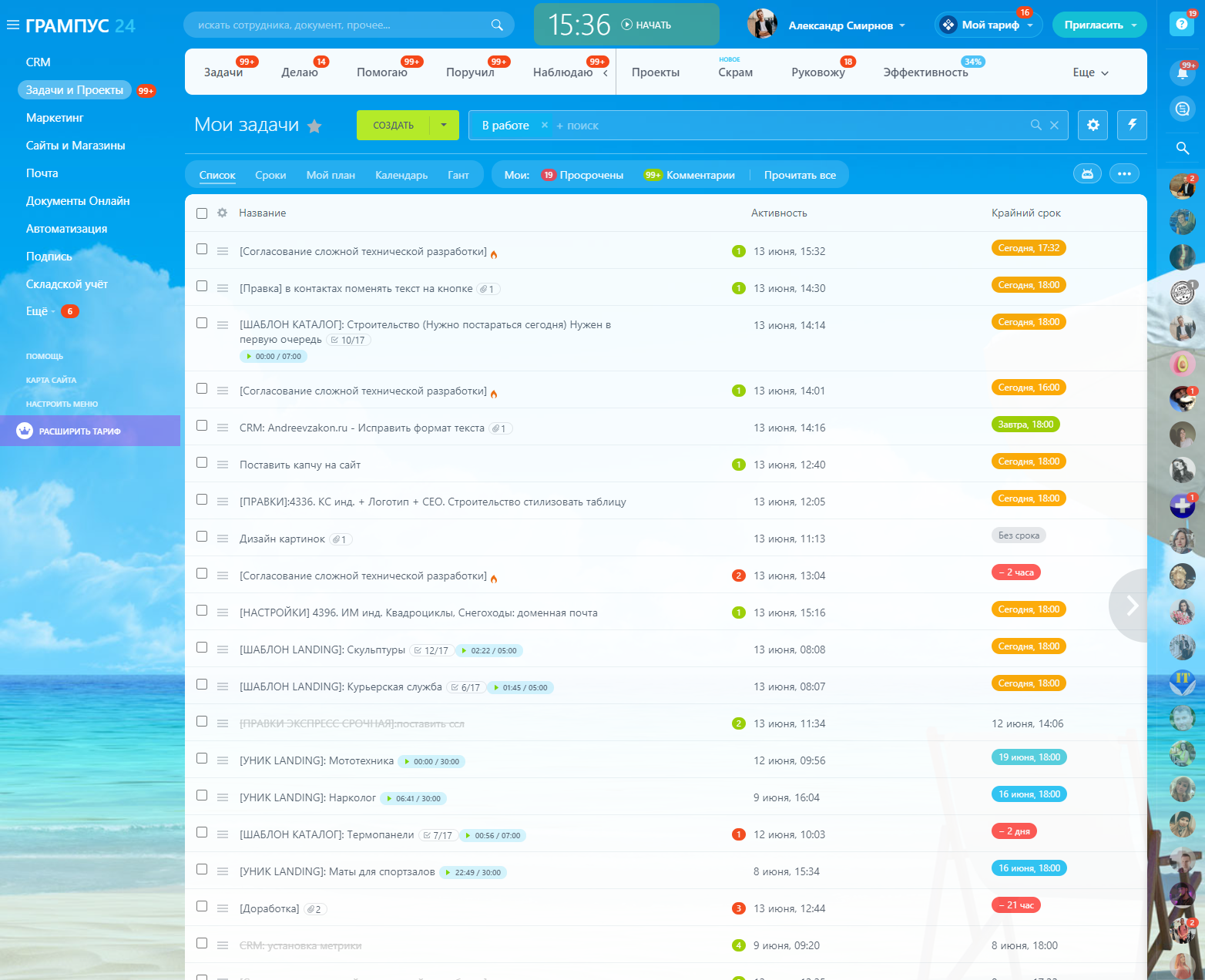
Task: Click the help question mark icon
Action: (1181, 25)
